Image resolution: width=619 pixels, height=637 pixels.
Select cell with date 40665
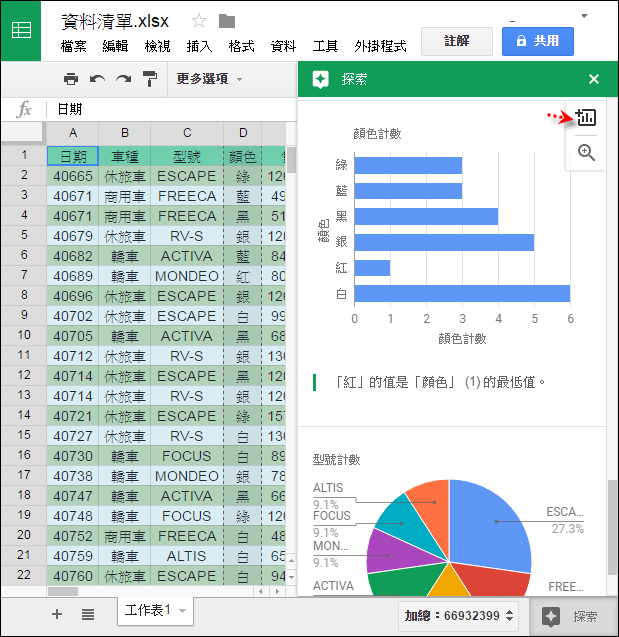[73, 176]
